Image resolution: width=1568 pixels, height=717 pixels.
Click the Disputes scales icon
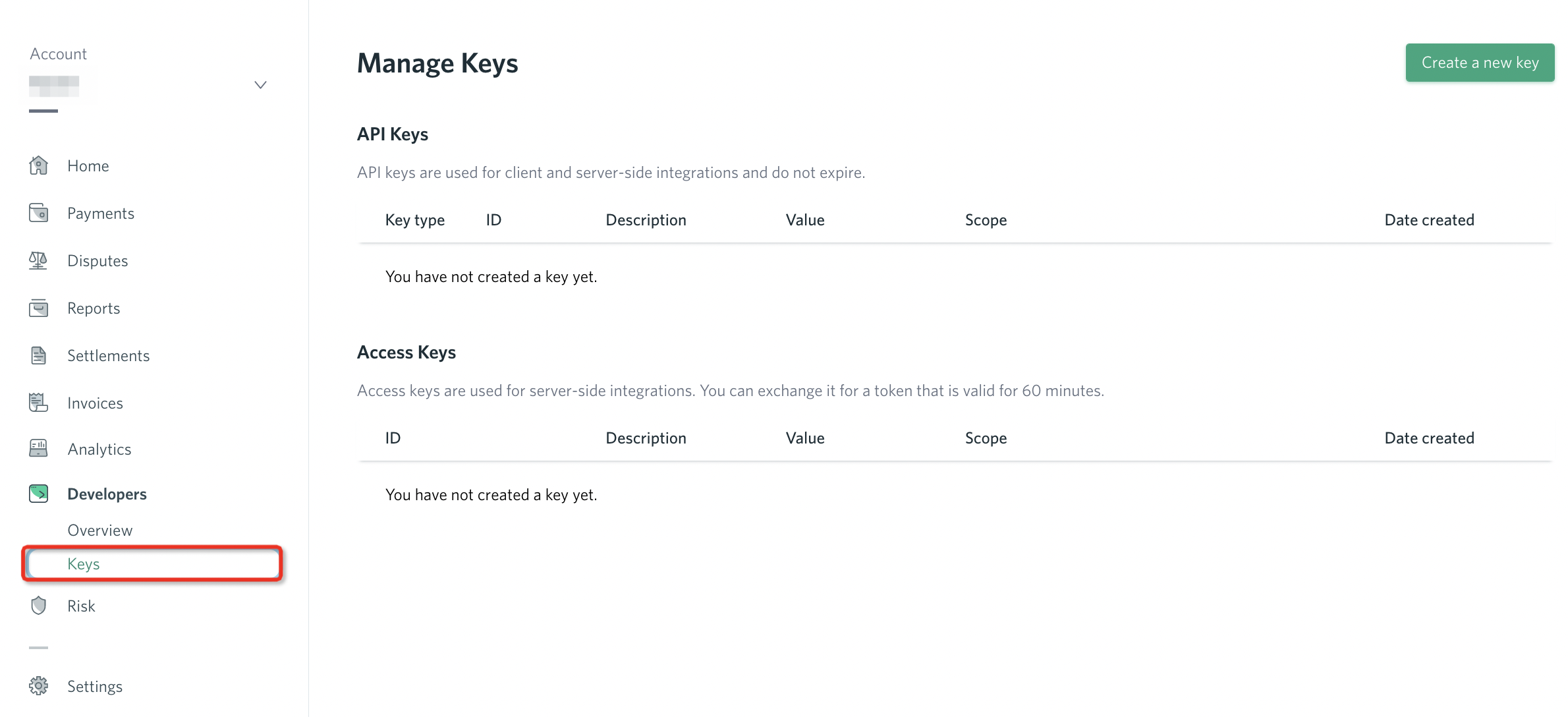tap(38, 260)
